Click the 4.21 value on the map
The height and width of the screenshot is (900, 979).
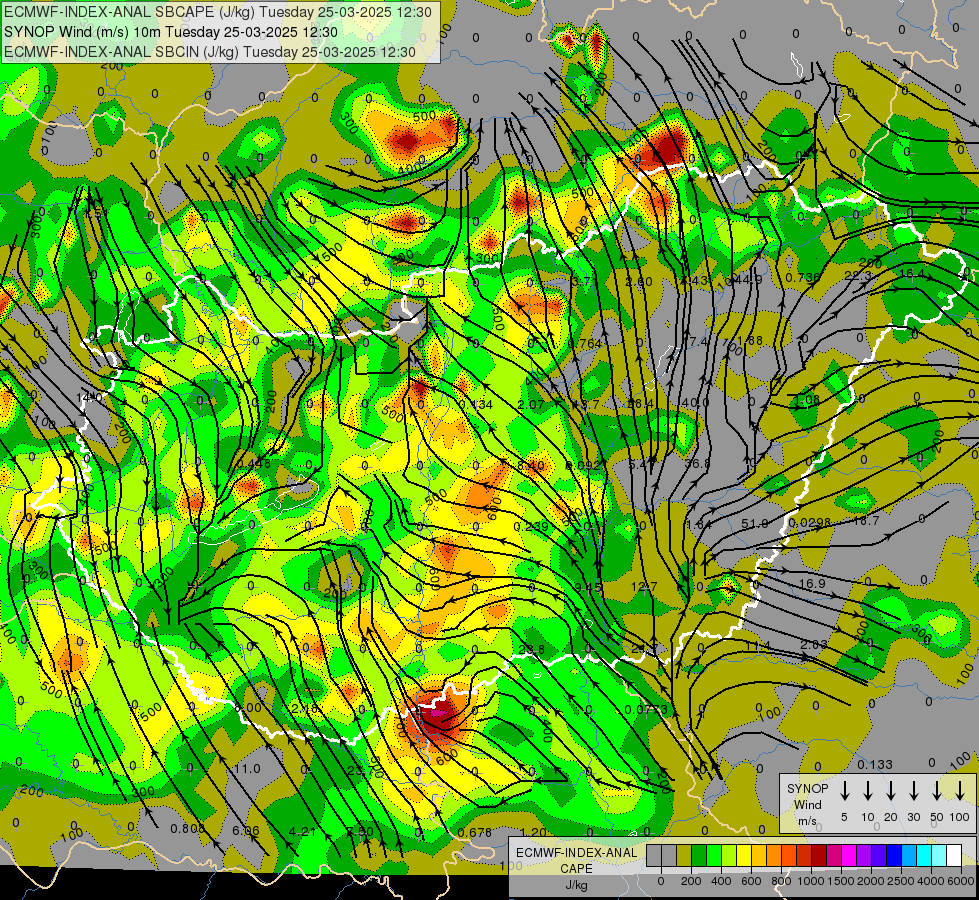coord(303,831)
